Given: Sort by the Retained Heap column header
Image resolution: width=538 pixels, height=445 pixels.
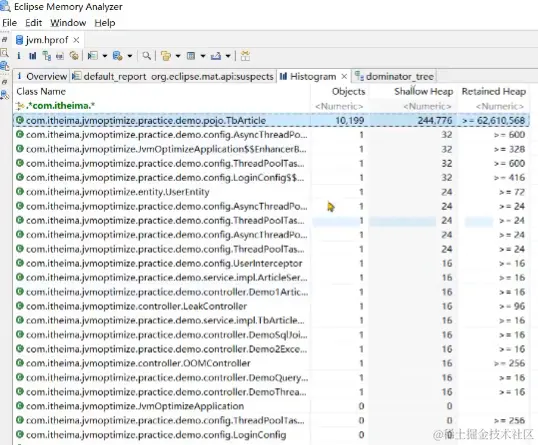Looking at the screenshot, I should pos(493,91).
